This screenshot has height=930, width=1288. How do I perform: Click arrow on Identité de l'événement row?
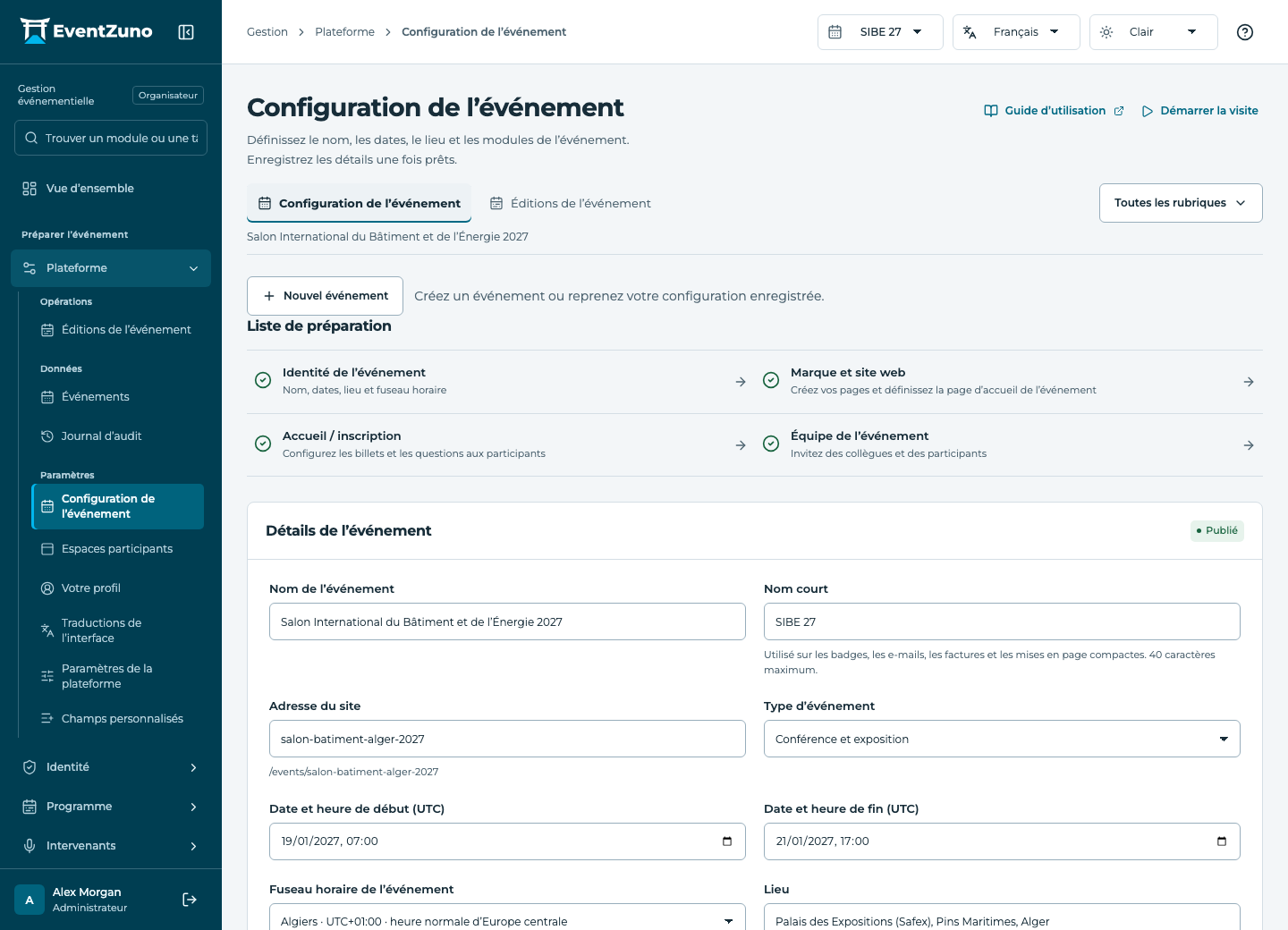tap(741, 382)
